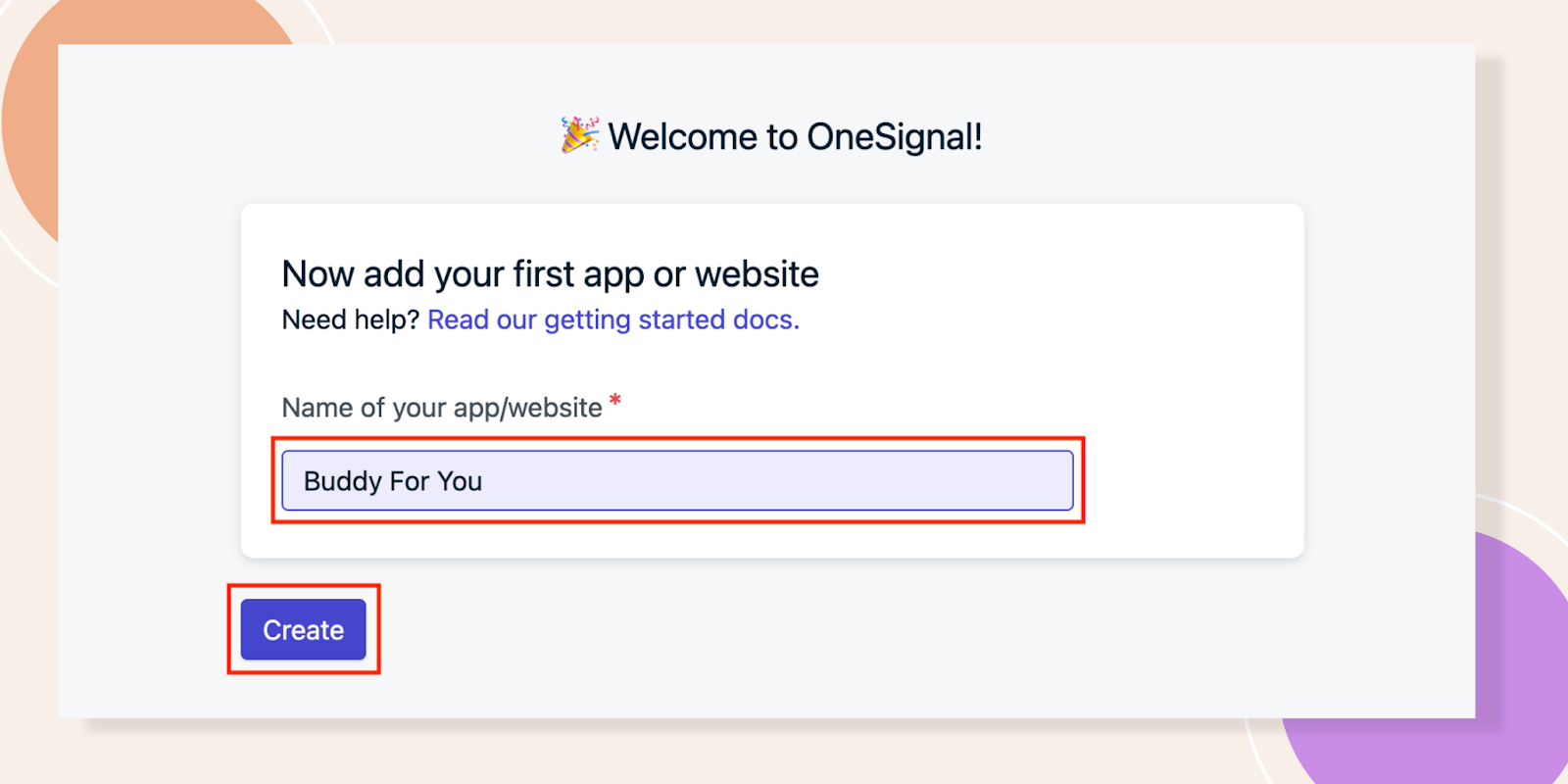The height and width of the screenshot is (784, 1568).
Task: Click the red asterisk next to the field label
Action: coord(615,400)
